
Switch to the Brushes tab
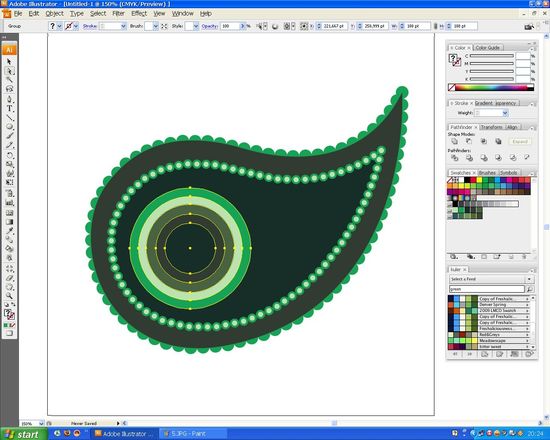pos(487,173)
